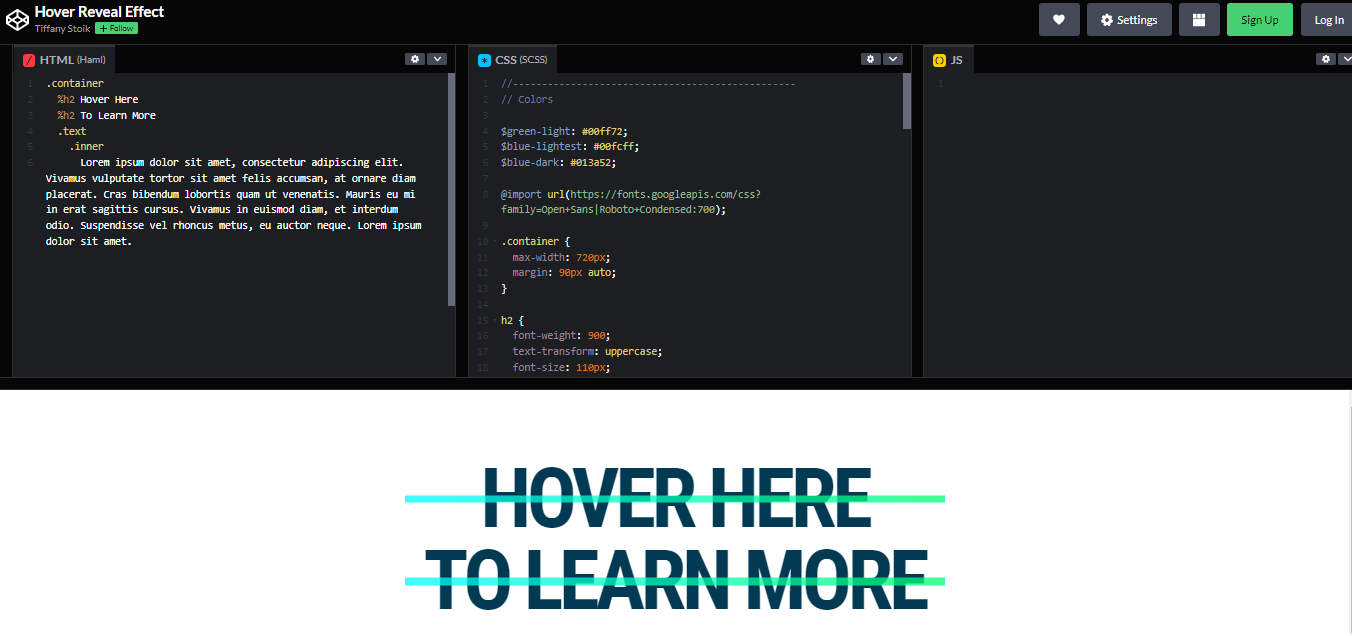Screen dimensions: 1352x636
Task: Expand the CSS editor dropdown chevron
Action: point(893,59)
